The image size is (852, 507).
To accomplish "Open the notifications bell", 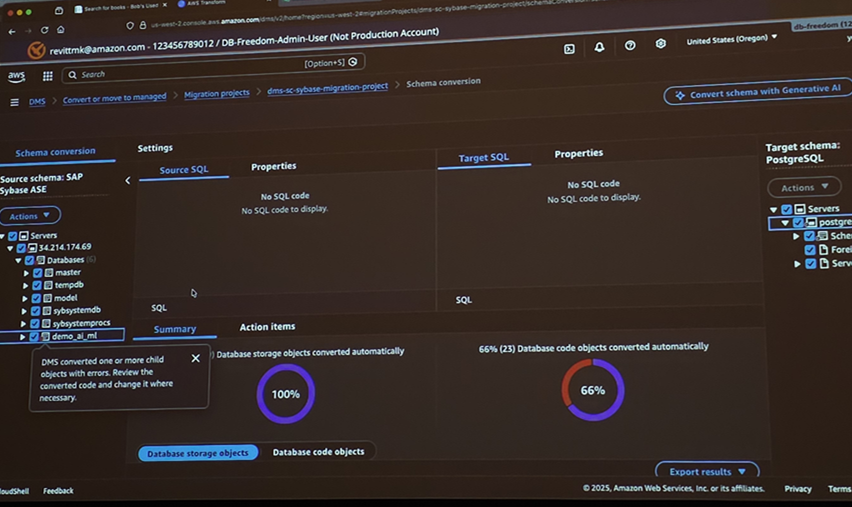I will click(599, 47).
